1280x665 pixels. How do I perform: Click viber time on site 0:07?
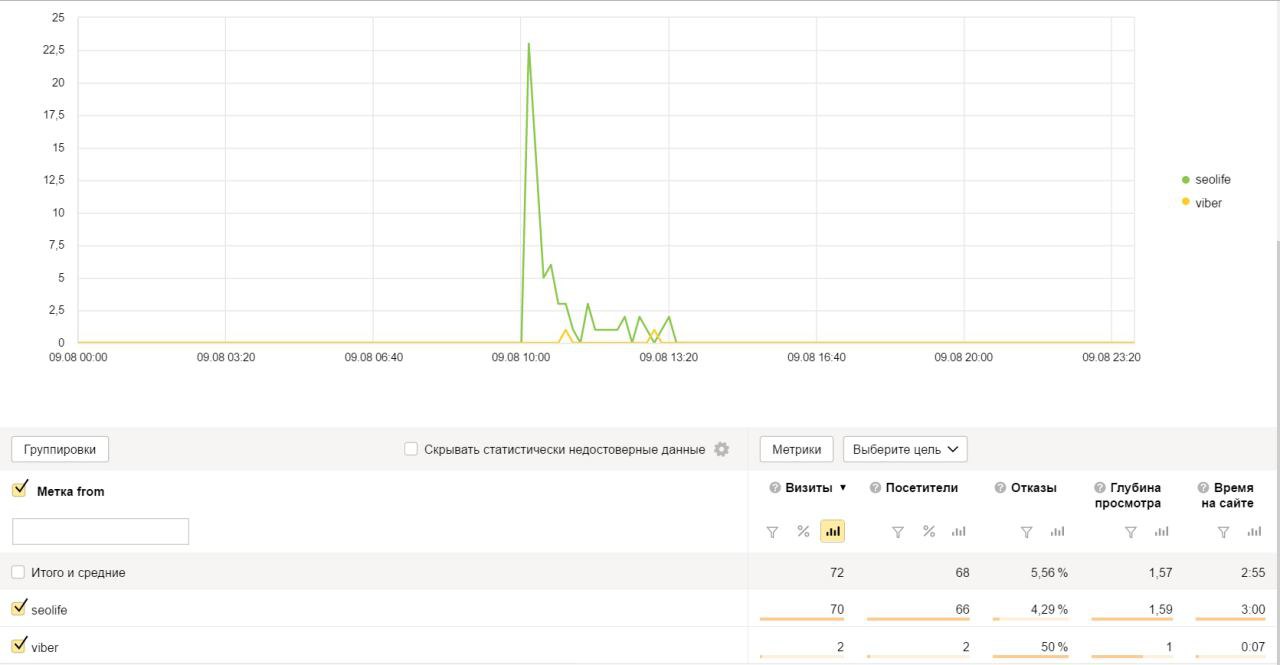1253,647
